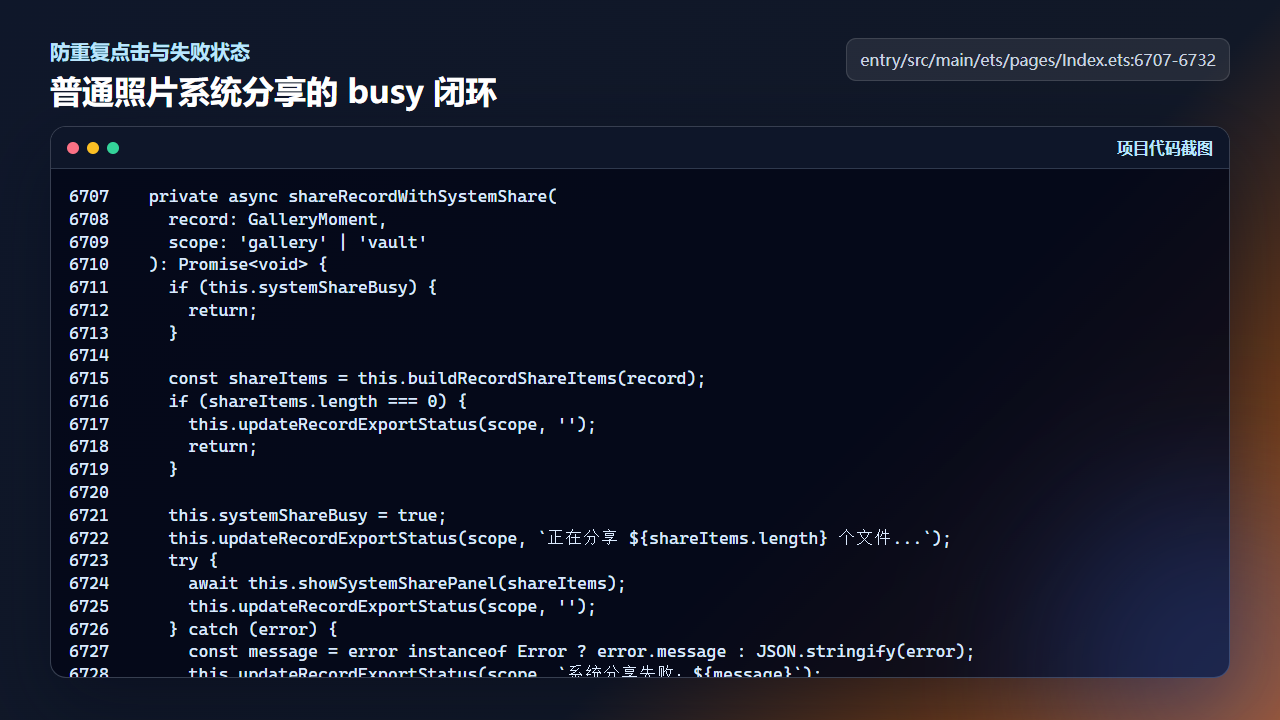Click line 'this.systemShareBusy = true;'

point(308,515)
